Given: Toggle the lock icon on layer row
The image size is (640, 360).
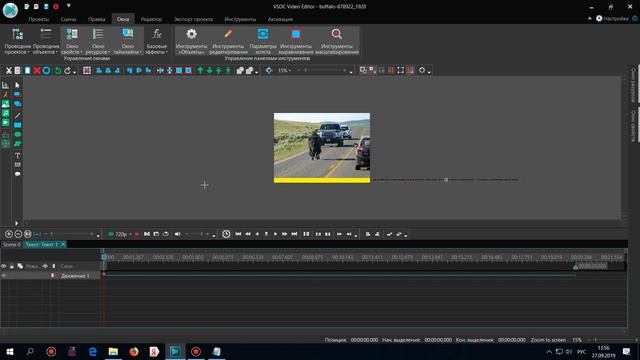Looking at the screenshot, I should (12, 266).
